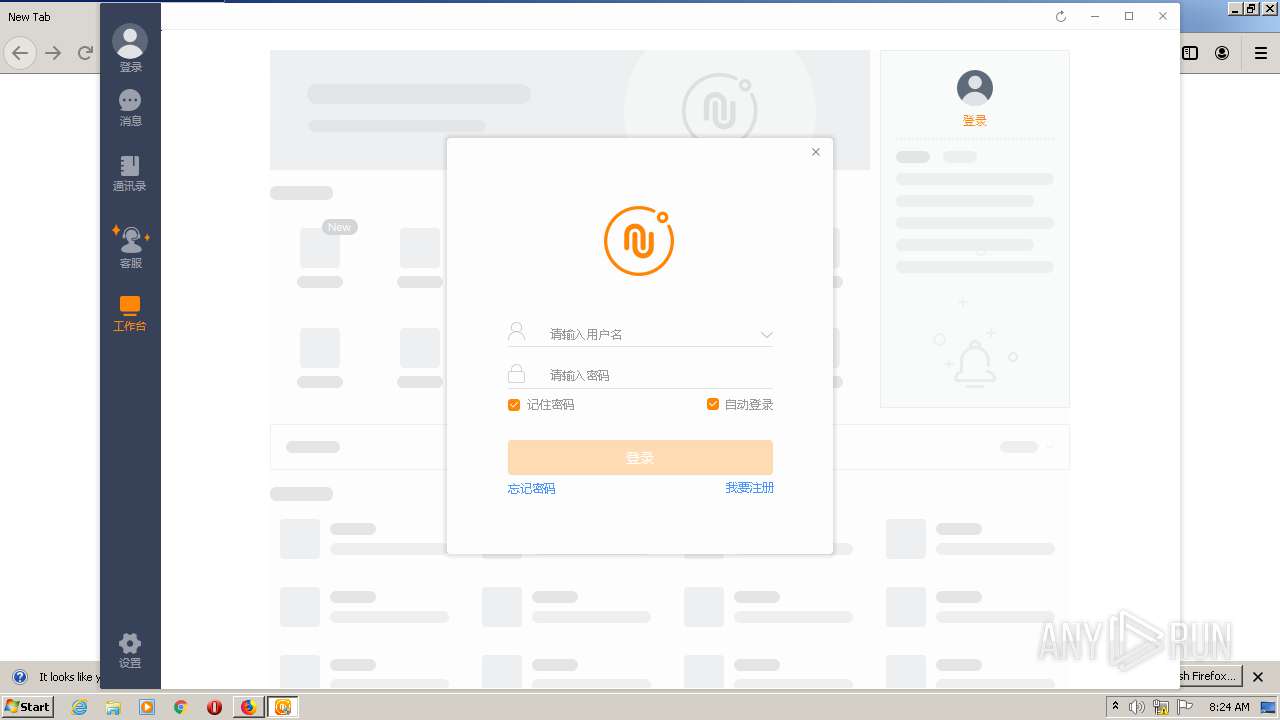The image size is (1280, 720).
Task: Click the 登录 link in right panel
Action: 975,120
